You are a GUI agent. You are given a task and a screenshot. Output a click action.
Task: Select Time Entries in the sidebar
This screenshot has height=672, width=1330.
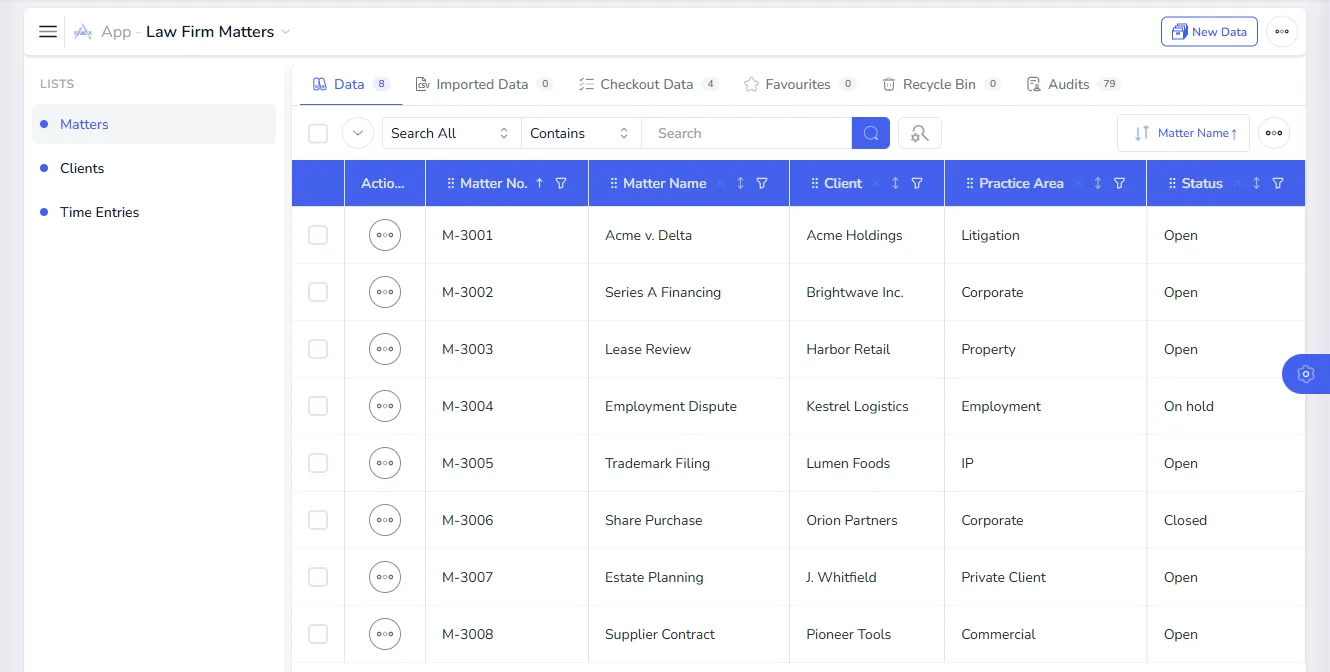(x=154, y=212)
